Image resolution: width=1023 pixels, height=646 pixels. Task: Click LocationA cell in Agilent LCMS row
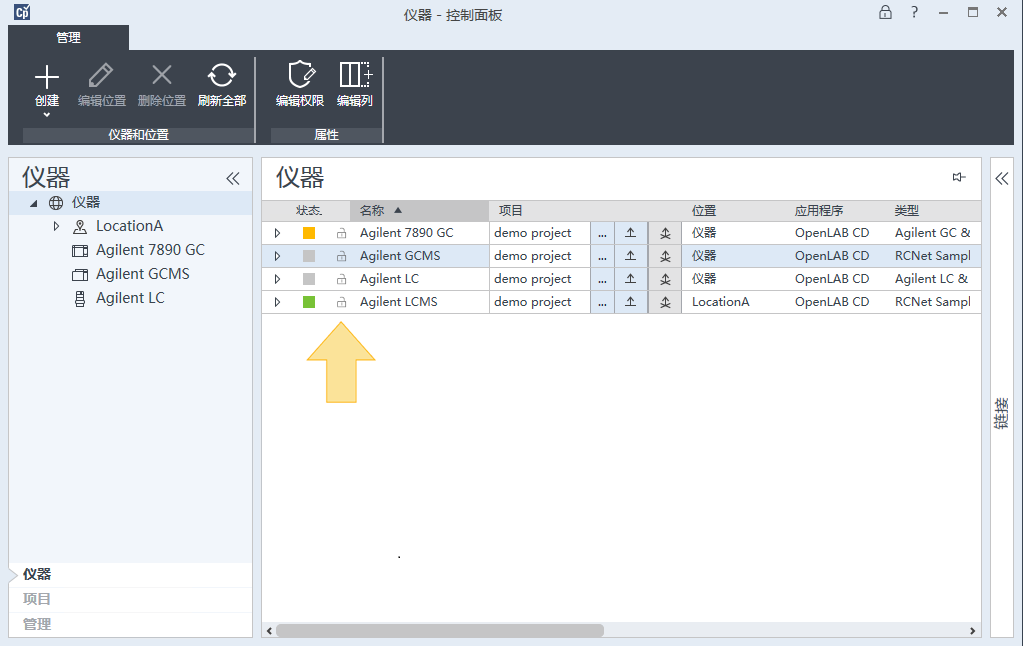click(x=720, y=302)
